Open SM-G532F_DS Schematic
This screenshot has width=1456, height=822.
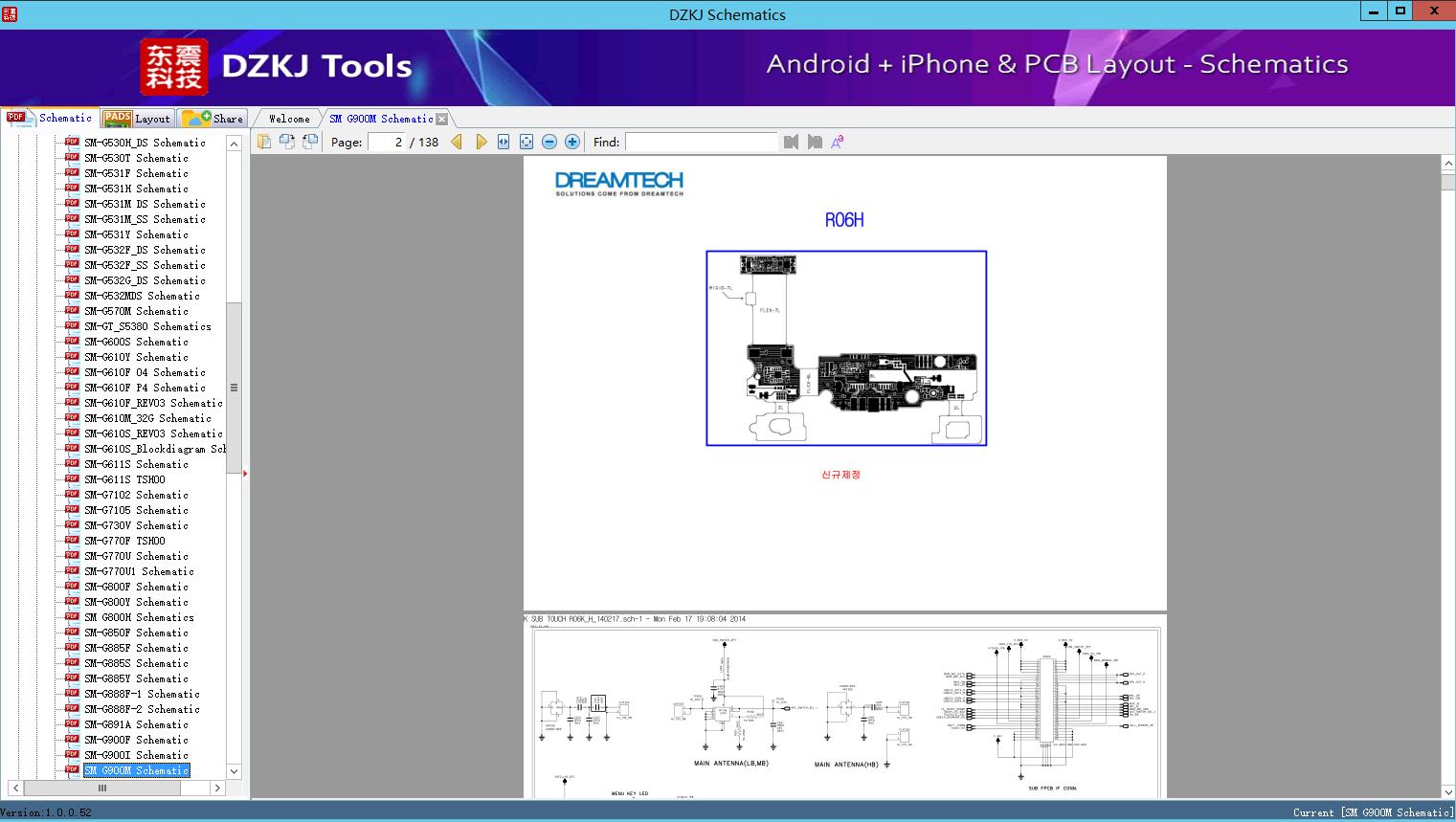pos(145,250)
